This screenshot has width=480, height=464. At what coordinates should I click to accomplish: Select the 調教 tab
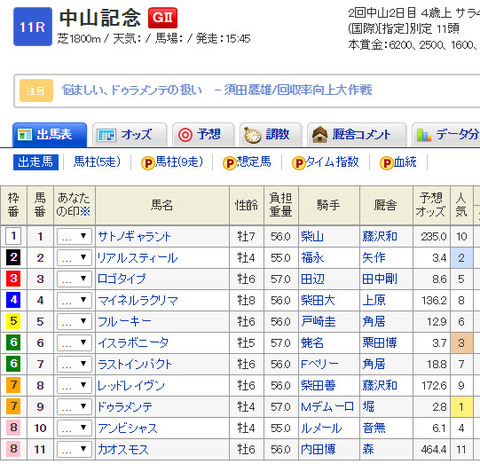[x=271, y=135]
